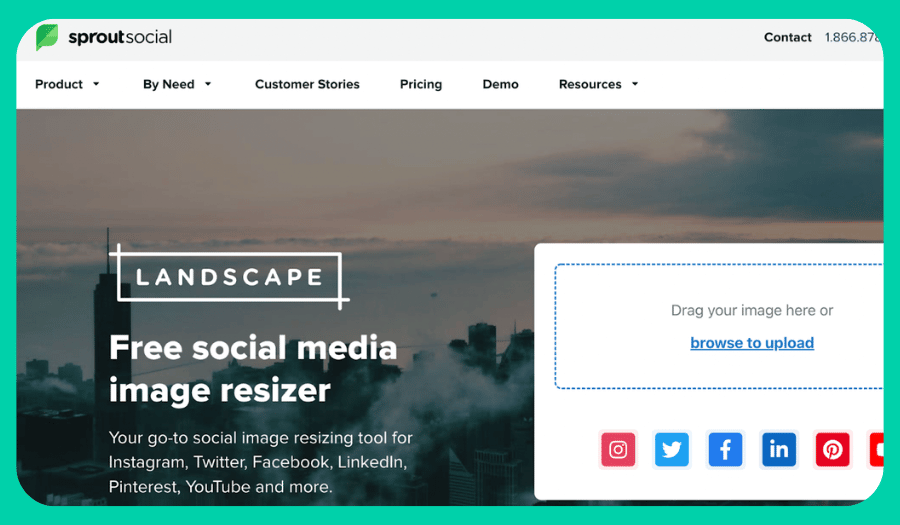This screenshot has height=525, width=900.
Task: Open the Contact link
Action: [x=788, y=37]
